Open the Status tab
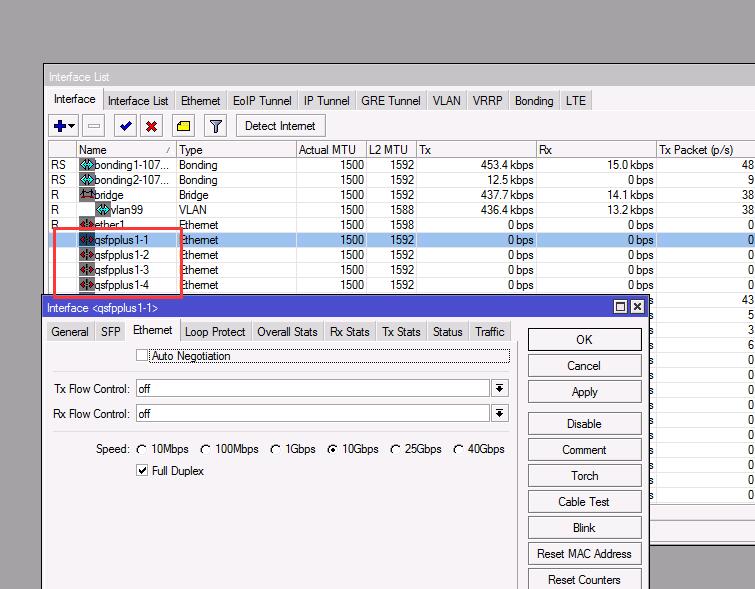This screenshot has width=755, height=589. pyautogui.click(x=447, y=332)
